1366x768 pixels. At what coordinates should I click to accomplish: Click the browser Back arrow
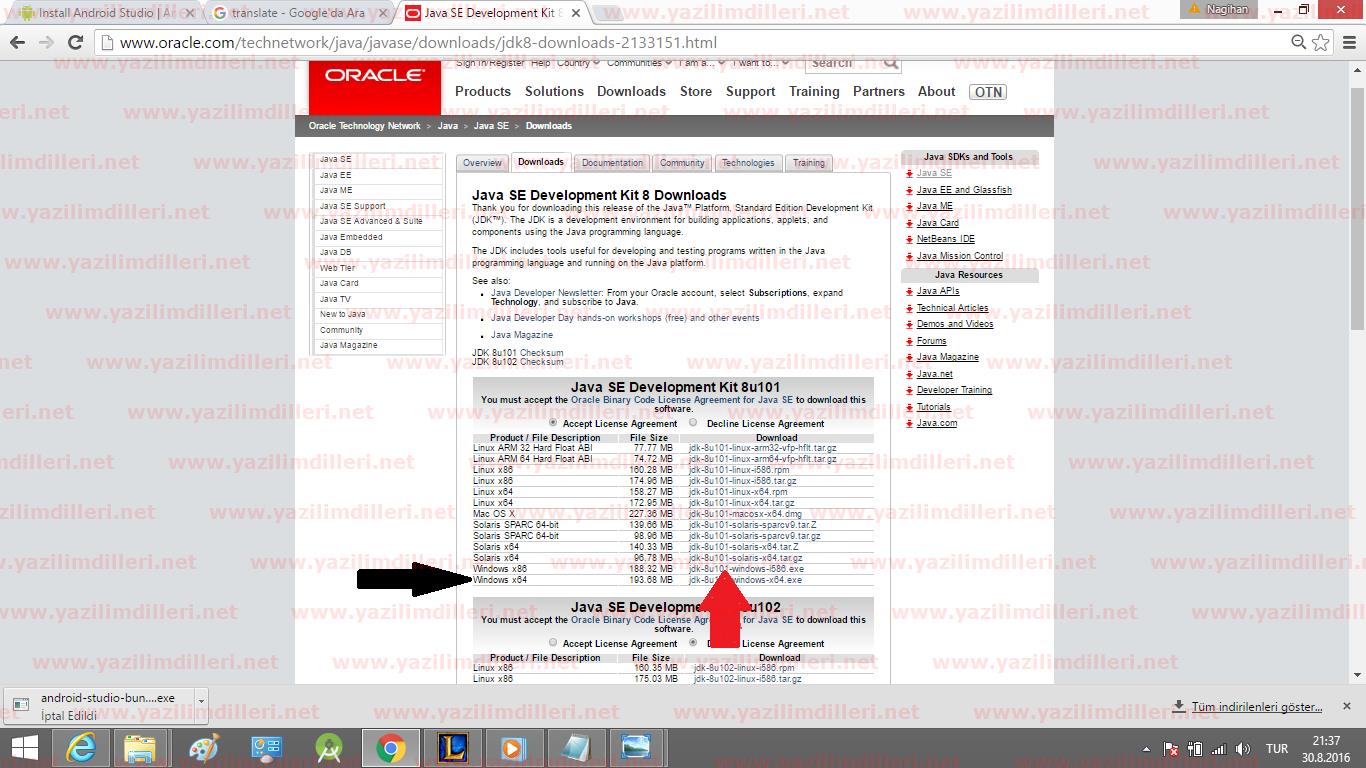[x=17, y=43]
